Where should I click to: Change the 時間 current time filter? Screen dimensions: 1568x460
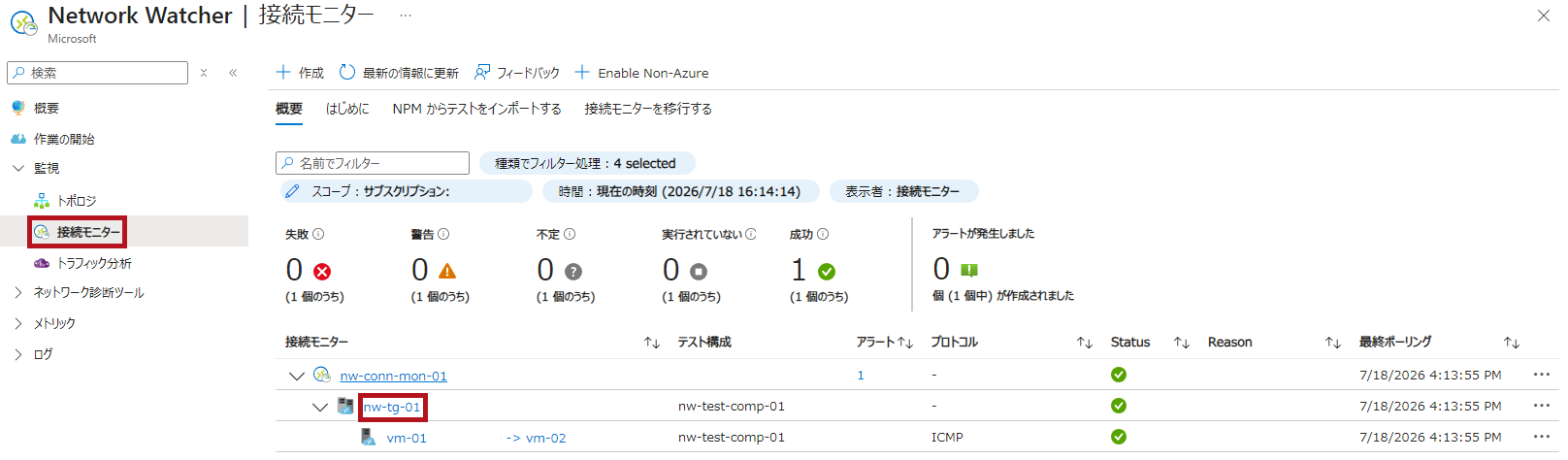680,191
